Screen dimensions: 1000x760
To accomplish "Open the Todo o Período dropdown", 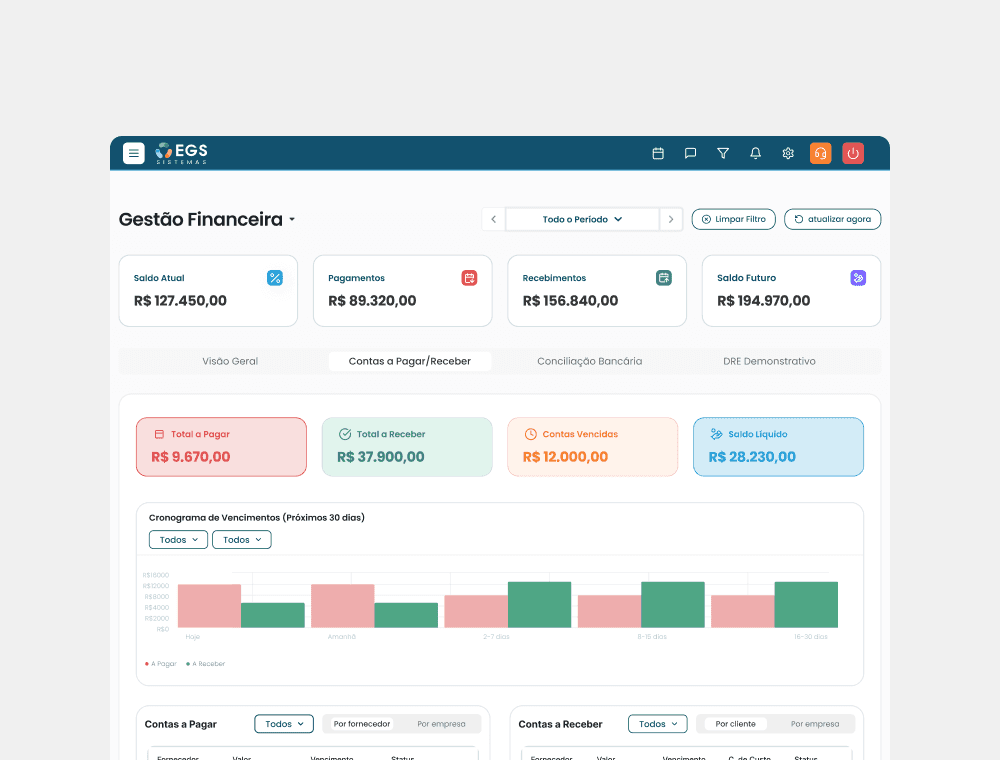I will pyautogui.click(x=582, y=219).
